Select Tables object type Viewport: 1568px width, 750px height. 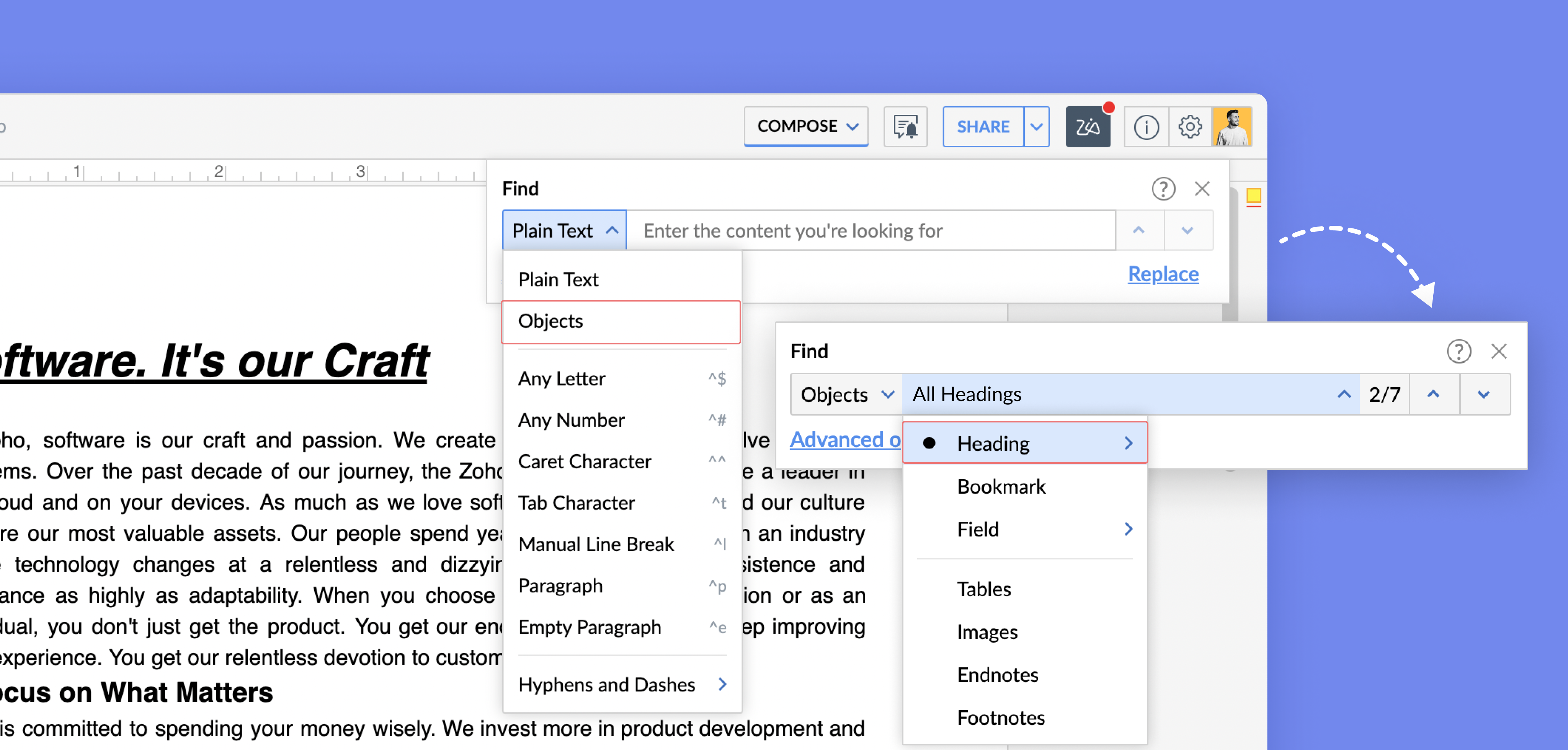coord(1024,589)
